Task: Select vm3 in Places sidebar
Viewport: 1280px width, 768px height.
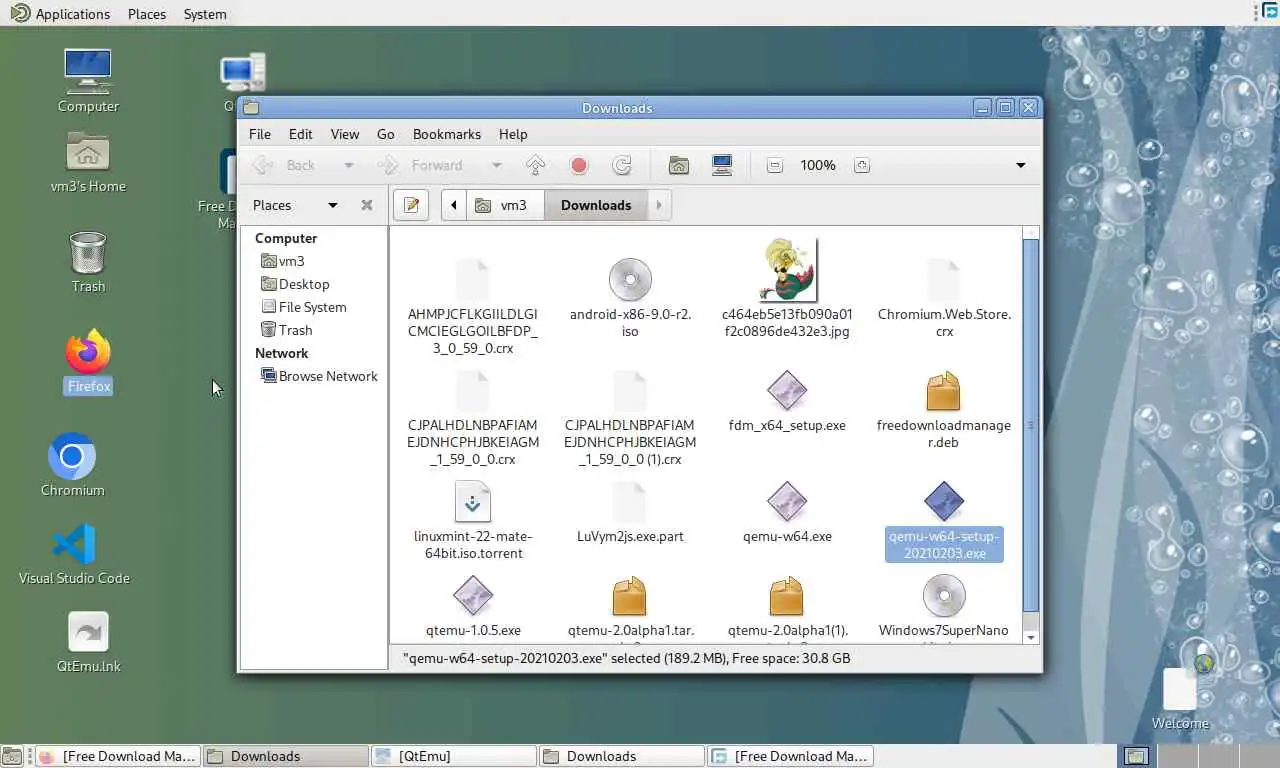Action: click(283, 261)
